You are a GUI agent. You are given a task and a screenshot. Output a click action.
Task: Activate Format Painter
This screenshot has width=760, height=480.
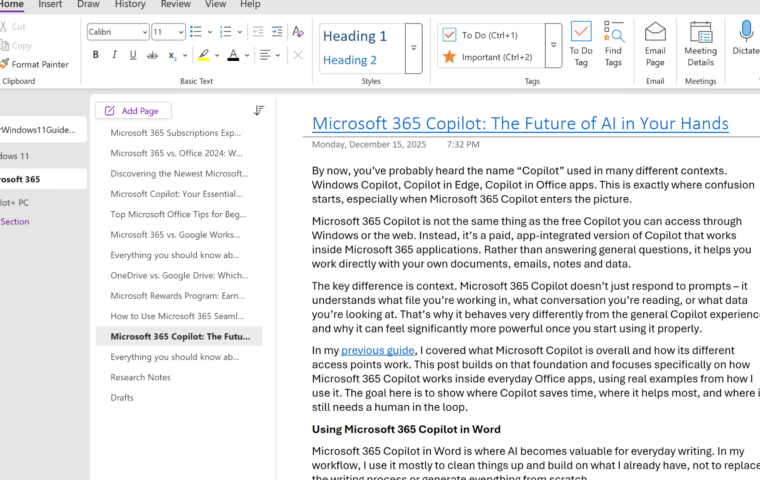click(x=34, y=64)
